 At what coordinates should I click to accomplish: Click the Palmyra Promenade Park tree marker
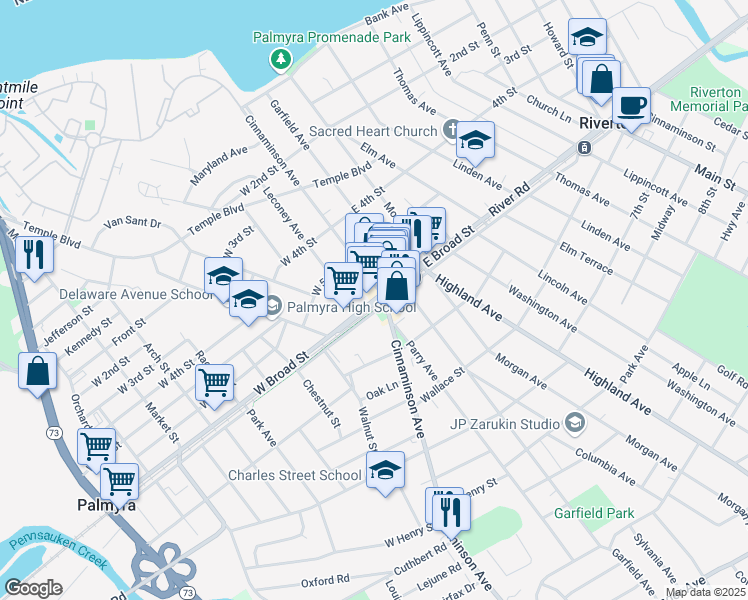(x=280, y=60)
